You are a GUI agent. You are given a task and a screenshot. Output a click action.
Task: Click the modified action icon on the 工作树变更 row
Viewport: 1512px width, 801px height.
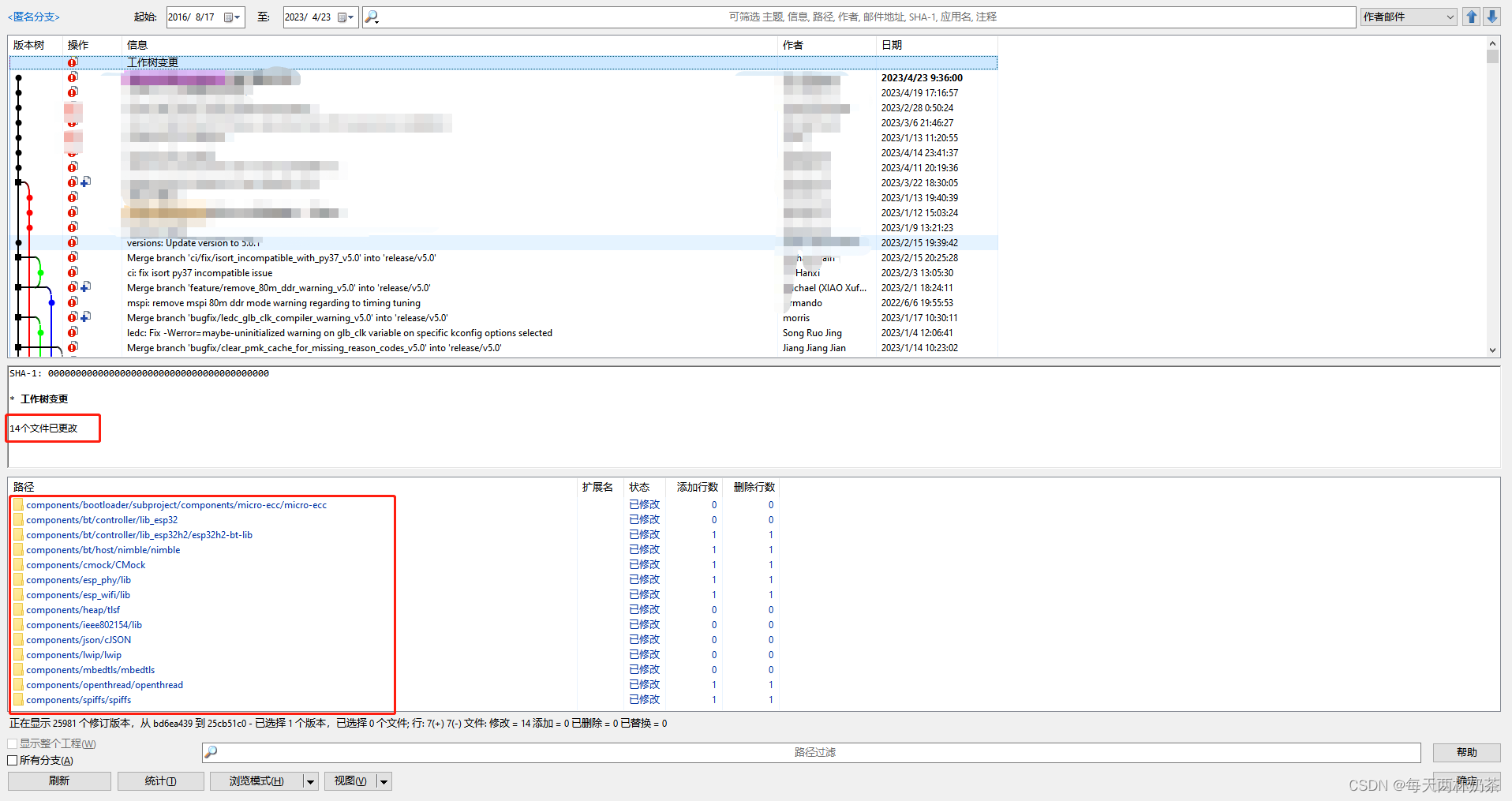click(x=73, y=62)
